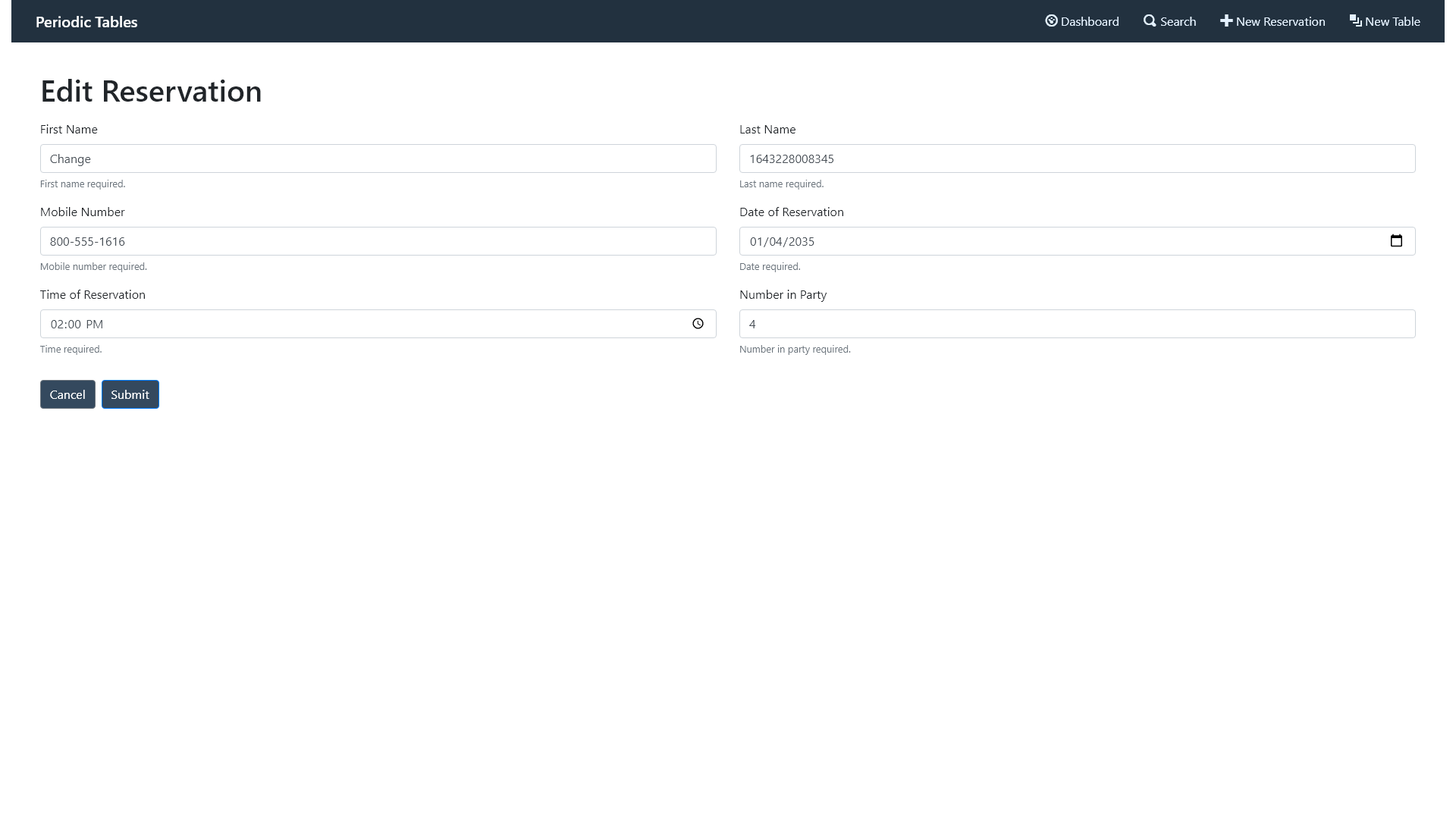Click the Date of Reservation label
Viewport: 1456px width, 819px height.
coord(792,212)
